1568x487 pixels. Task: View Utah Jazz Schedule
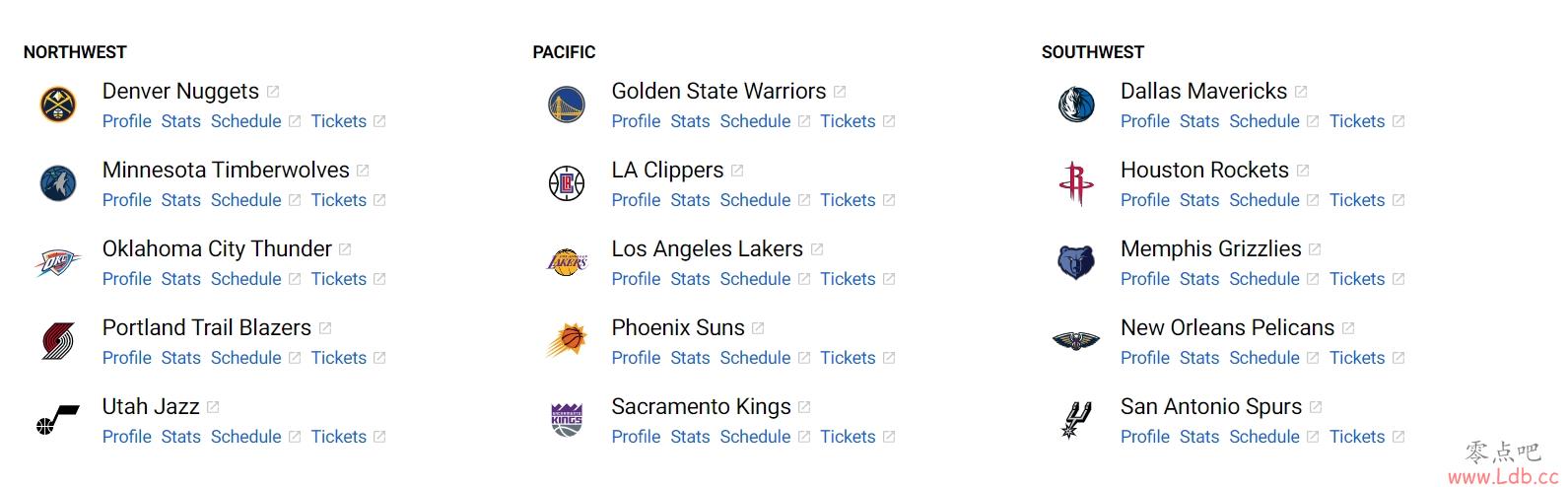pyautogui.click(x=246, y=437)
